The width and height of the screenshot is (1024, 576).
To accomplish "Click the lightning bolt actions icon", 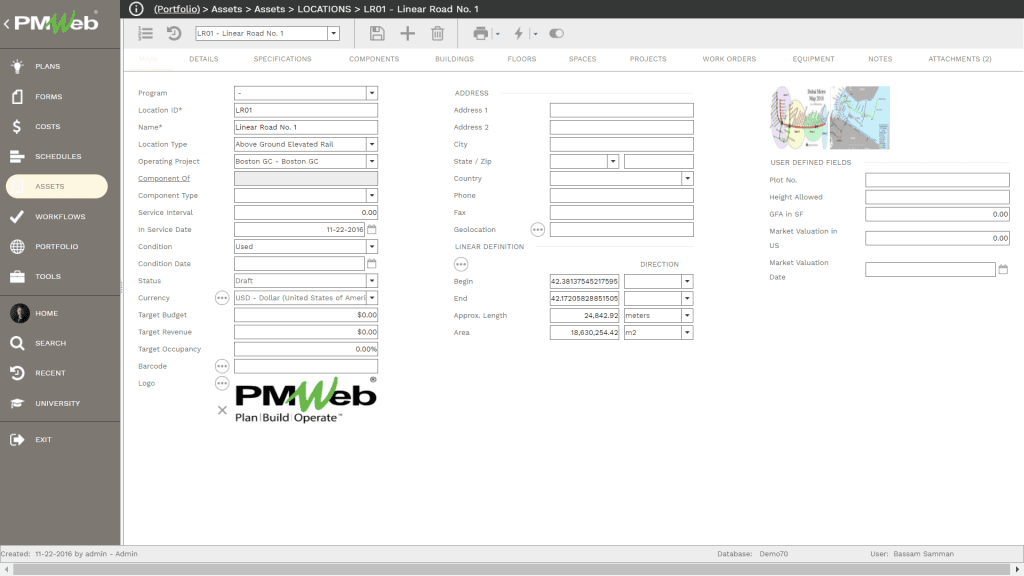I will point(519,33).
